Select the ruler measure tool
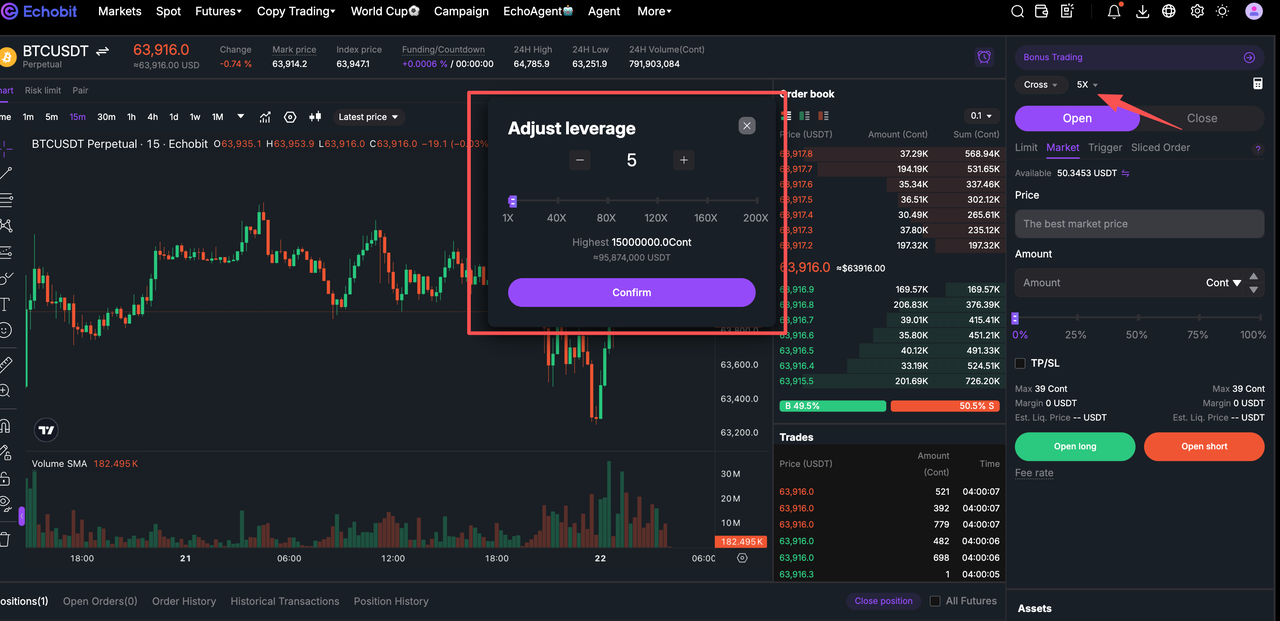Screen dimensions: 1280x621 (5, 365)
